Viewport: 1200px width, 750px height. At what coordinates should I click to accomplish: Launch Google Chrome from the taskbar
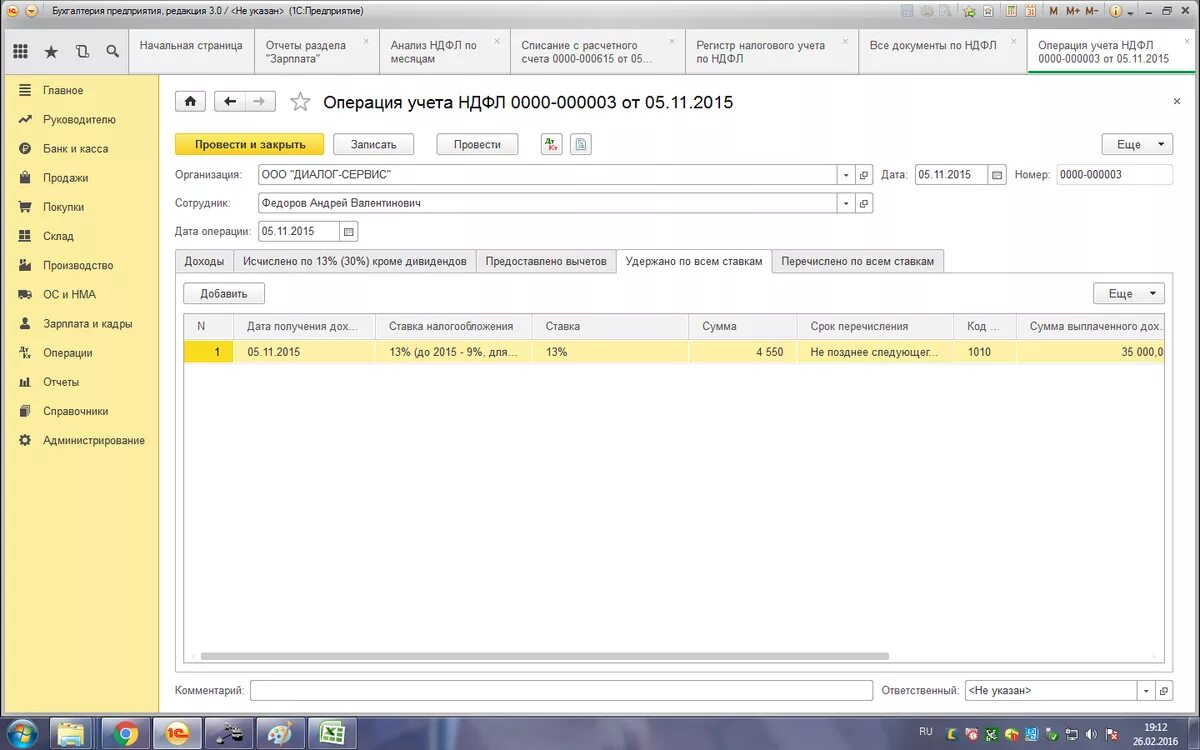126,734
